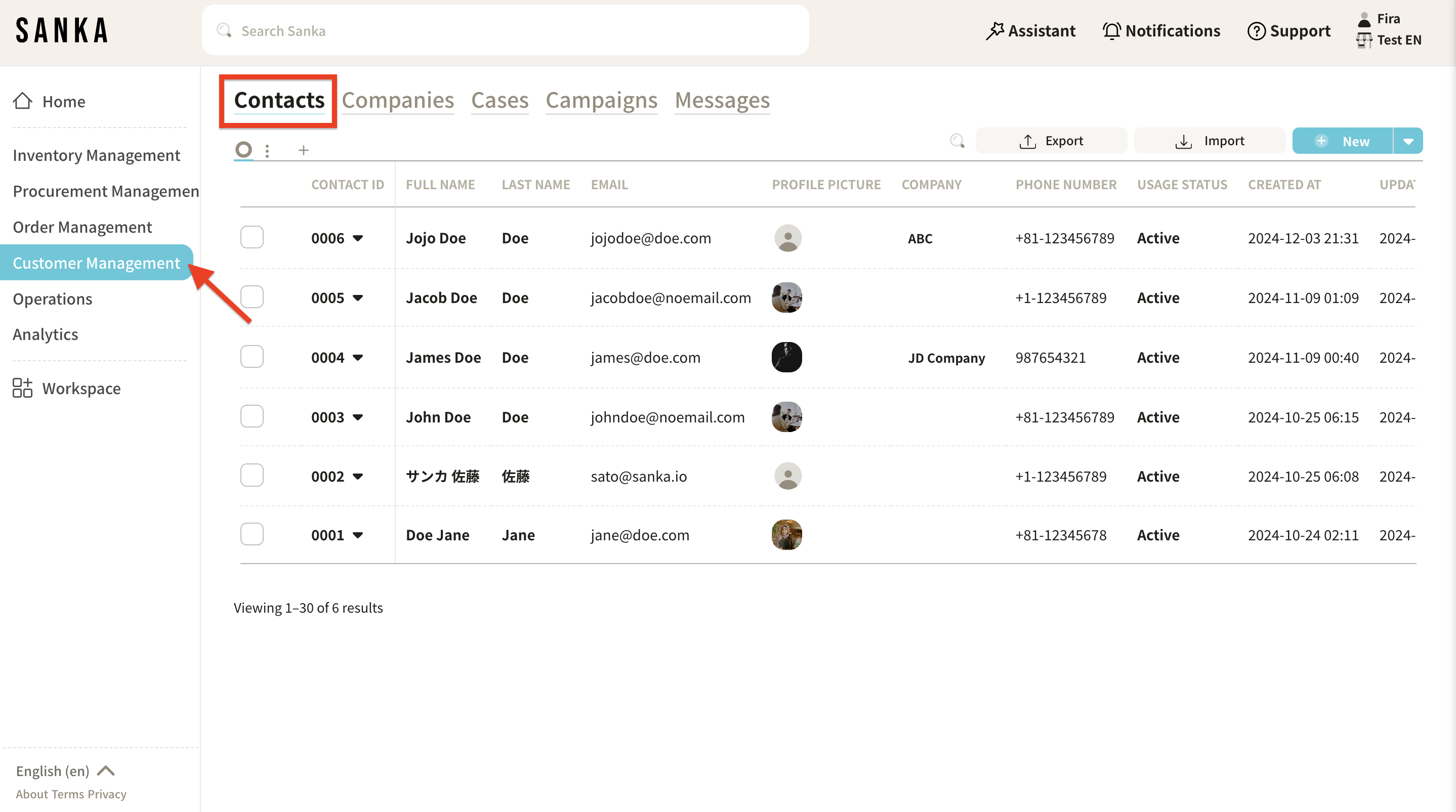Add a new view with plus icon
Image resolution: width=1456 pixels, height=812 pixels.
pos(304,150)
